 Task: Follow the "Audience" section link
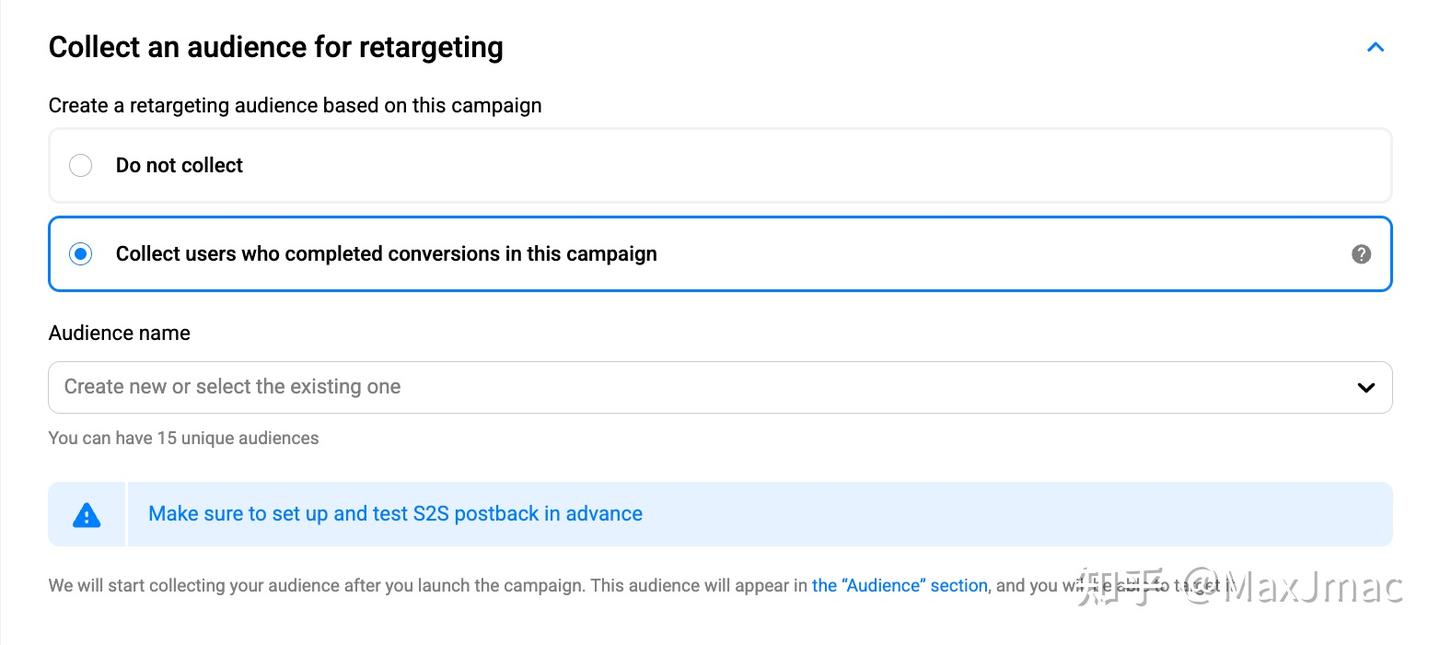(x=899, y=586)
